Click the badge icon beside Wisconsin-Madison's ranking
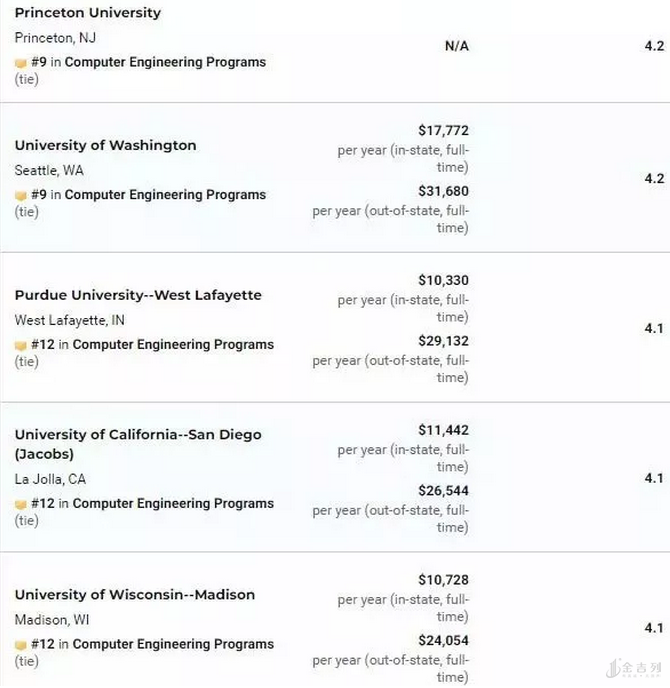The height and width of the screenshot is (688, 670). coord(20,645)
